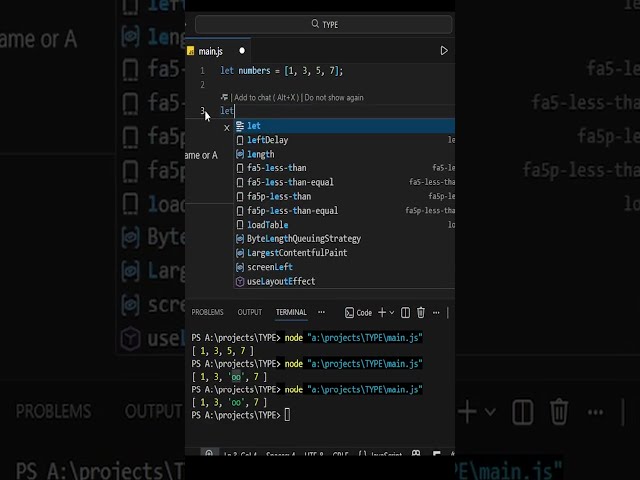
Task: Click the JS file icon on main.js tab
Action: point(191,51)
